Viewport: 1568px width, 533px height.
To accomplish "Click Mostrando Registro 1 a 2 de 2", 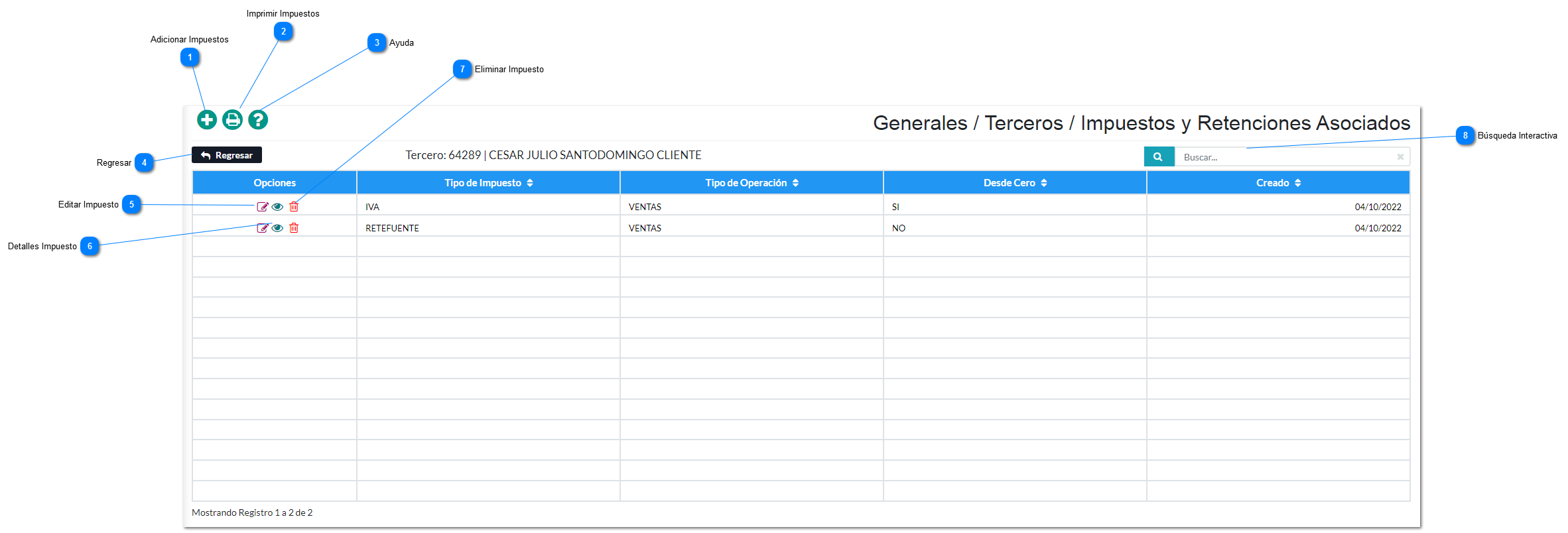I will click(x=252, y=512).
